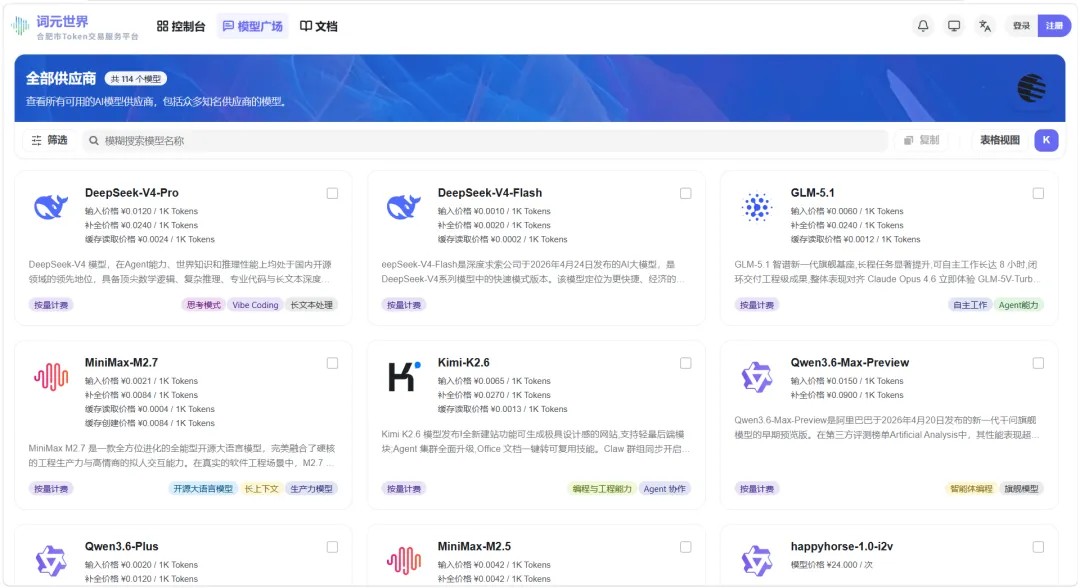Image resolution: width=1080 pixels, height=588 pixels.
Task: Click the Qwen3.6-Max-Preview logo
Action: 757,377
